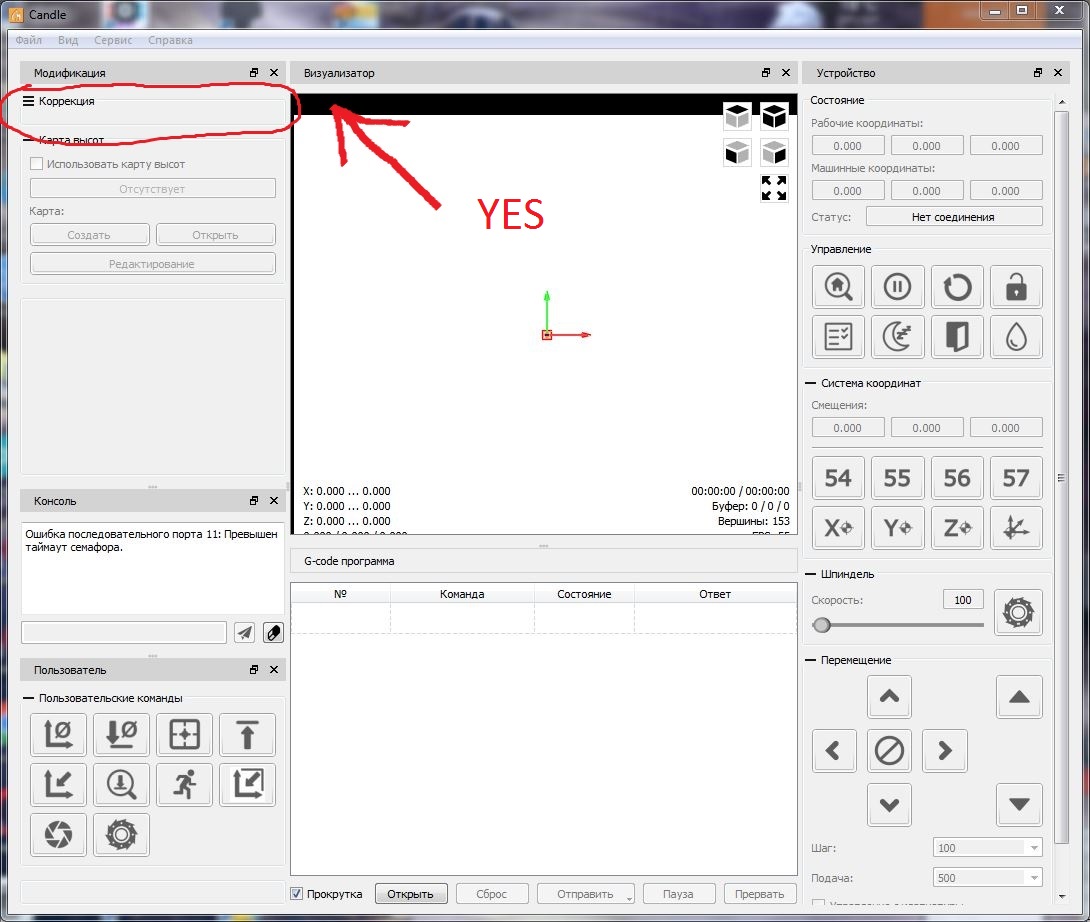Viewport: 1090px width, 922px height.
Task: Click the Создать height map button
Action: click(x=89, y=235)
